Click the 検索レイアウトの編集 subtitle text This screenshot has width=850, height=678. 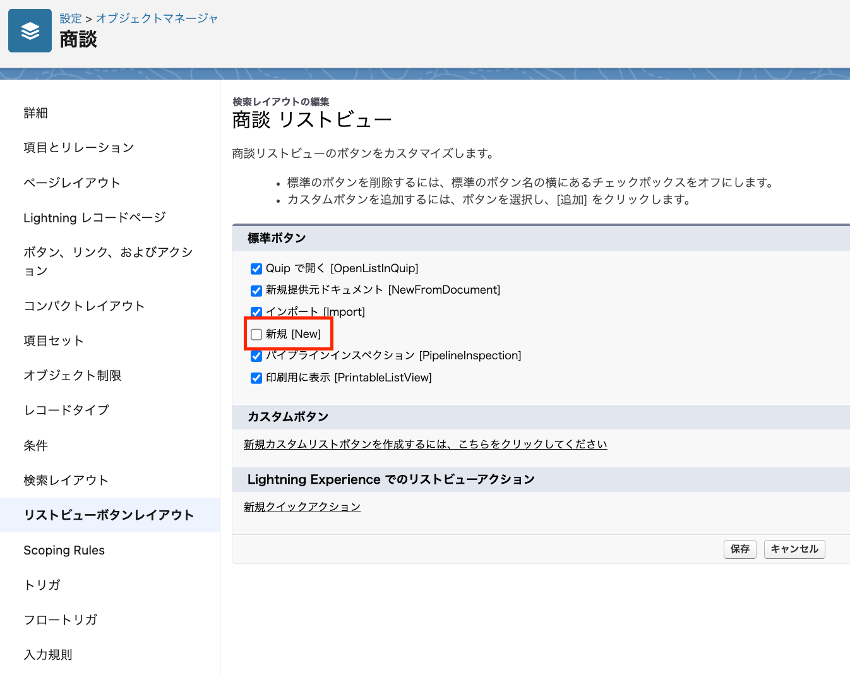[x=281, y=101]
